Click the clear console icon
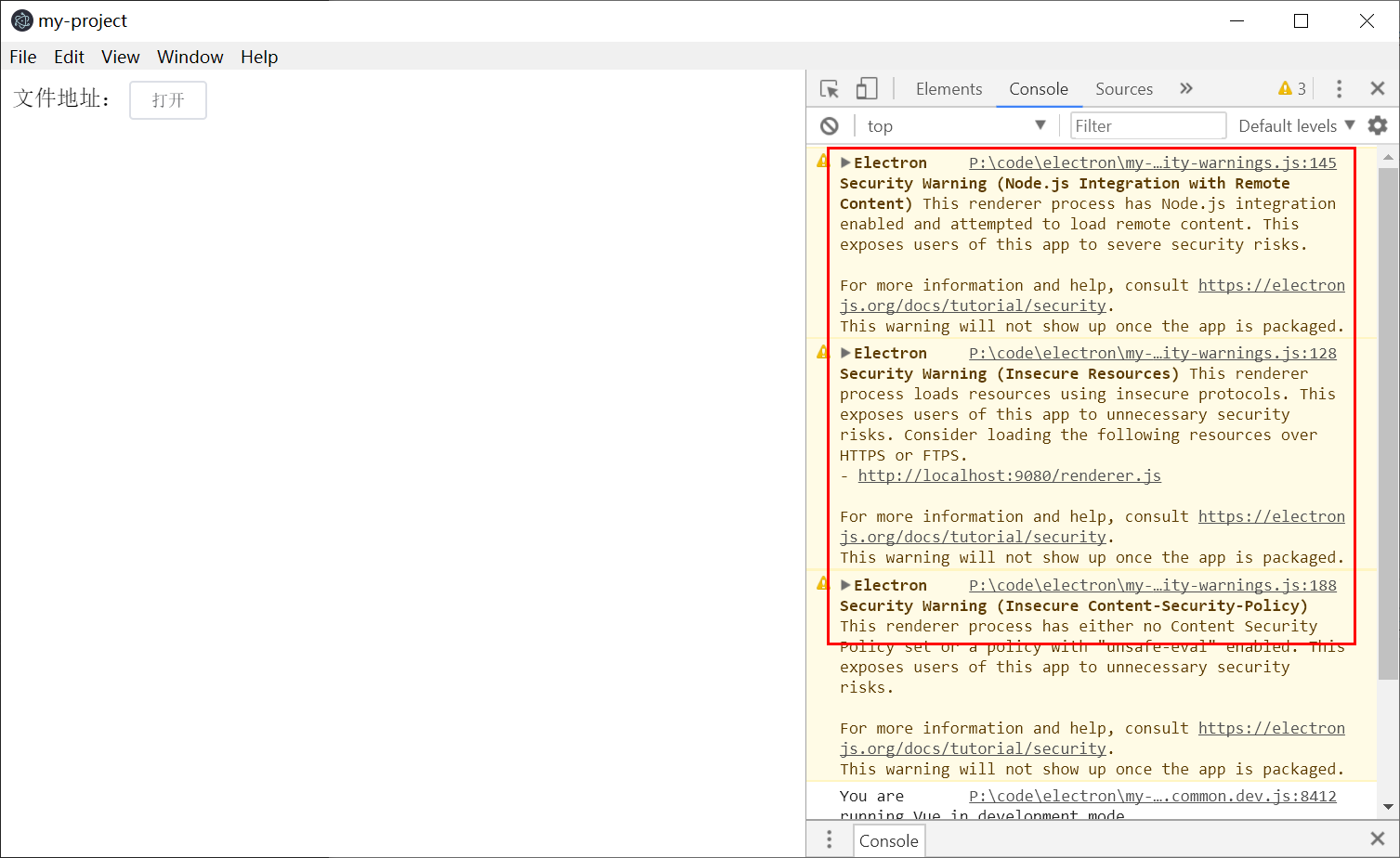This screenshot has height=858, width=1400. 830,126
